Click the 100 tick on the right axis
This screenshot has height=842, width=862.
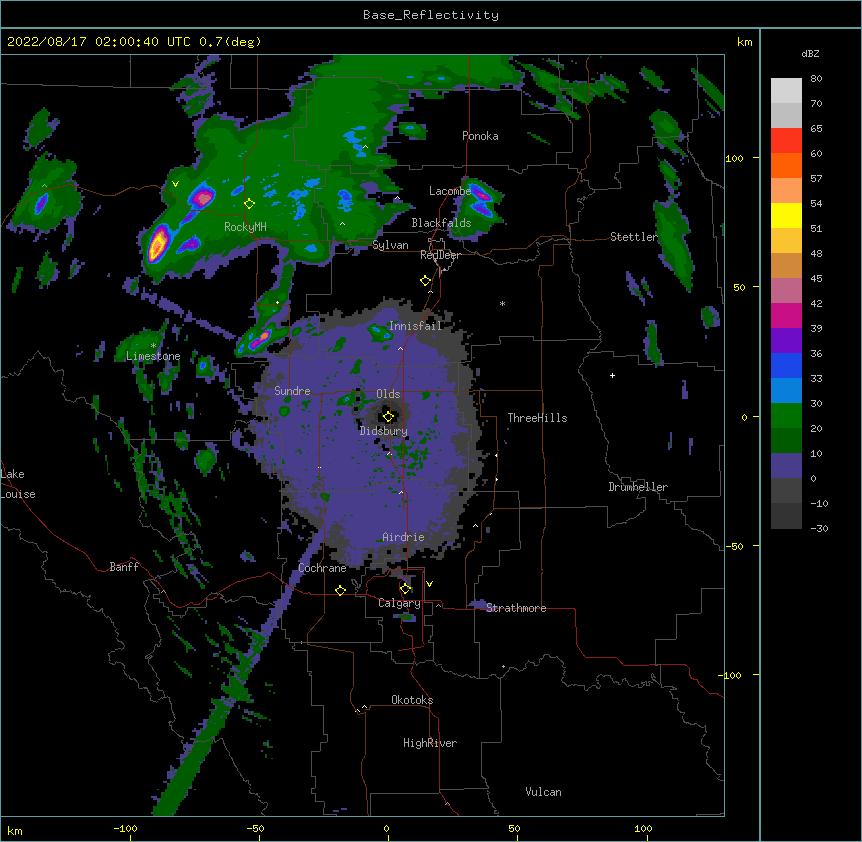point(734,158)
